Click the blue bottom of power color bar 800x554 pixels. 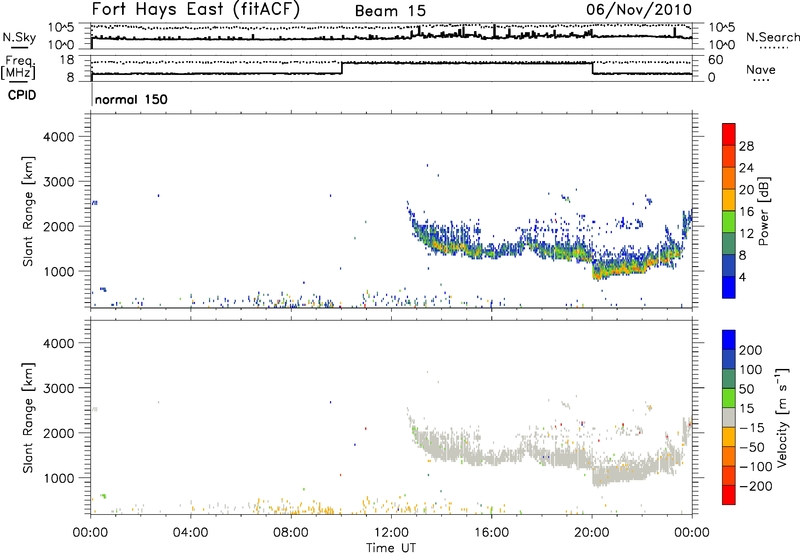pos(729,287)
